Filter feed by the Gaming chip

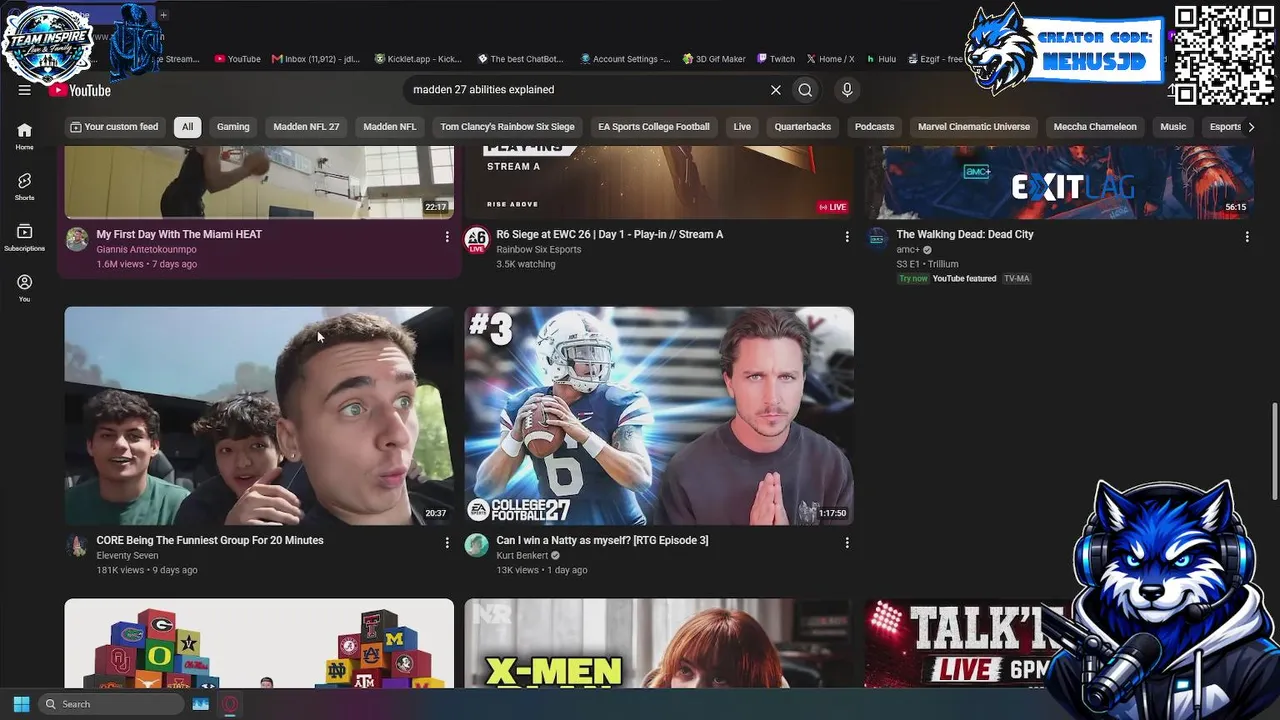[x=233, y=127]
